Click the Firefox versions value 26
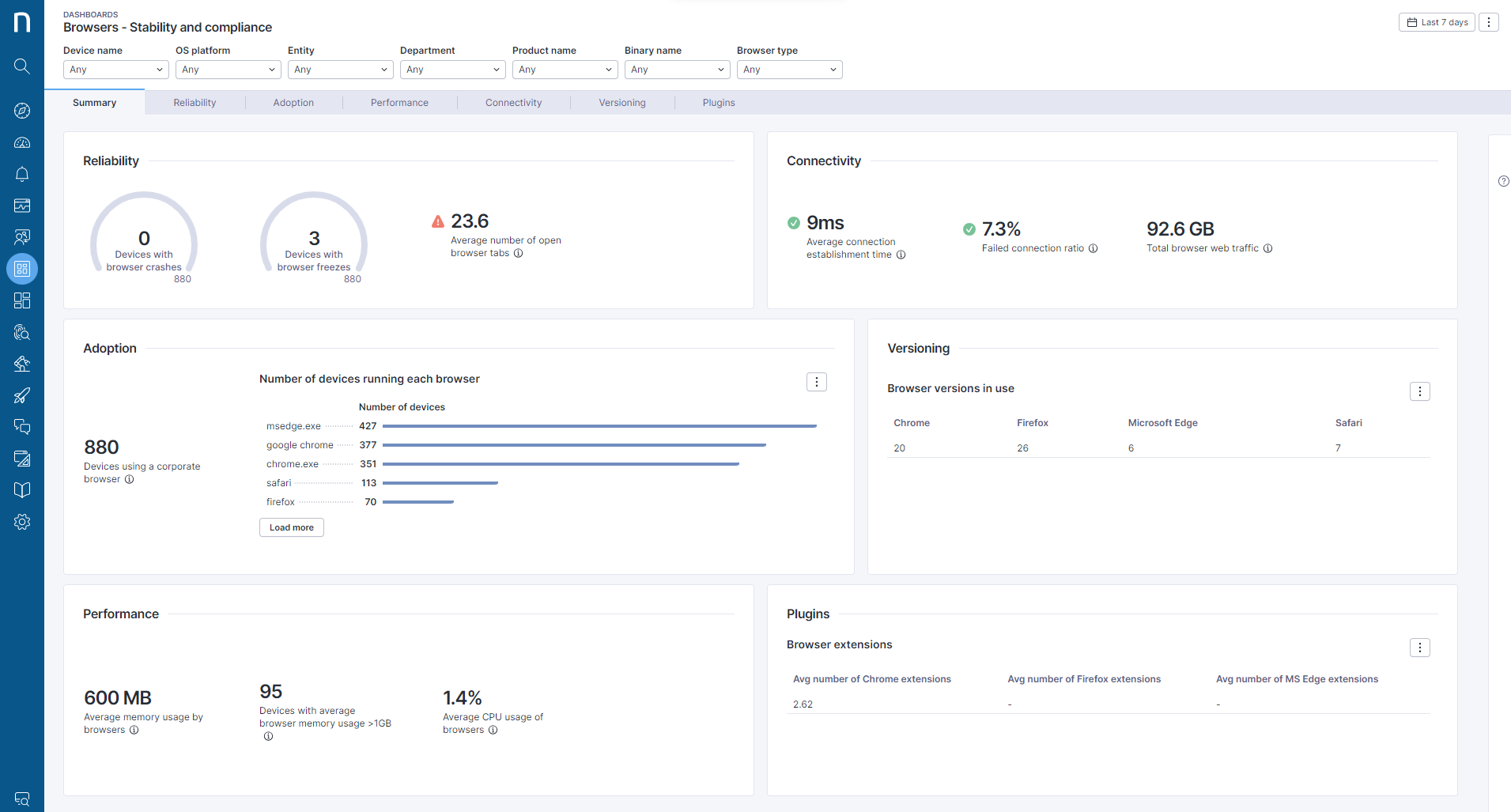The image size is (1511, 812). (1023, 448)
